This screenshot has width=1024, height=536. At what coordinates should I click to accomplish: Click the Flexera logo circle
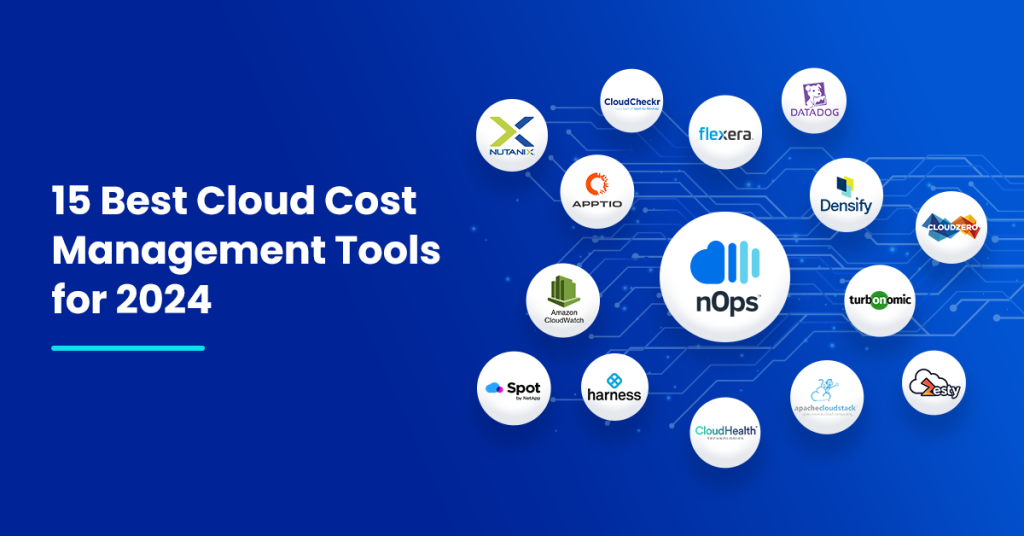(x=725, y=133)
